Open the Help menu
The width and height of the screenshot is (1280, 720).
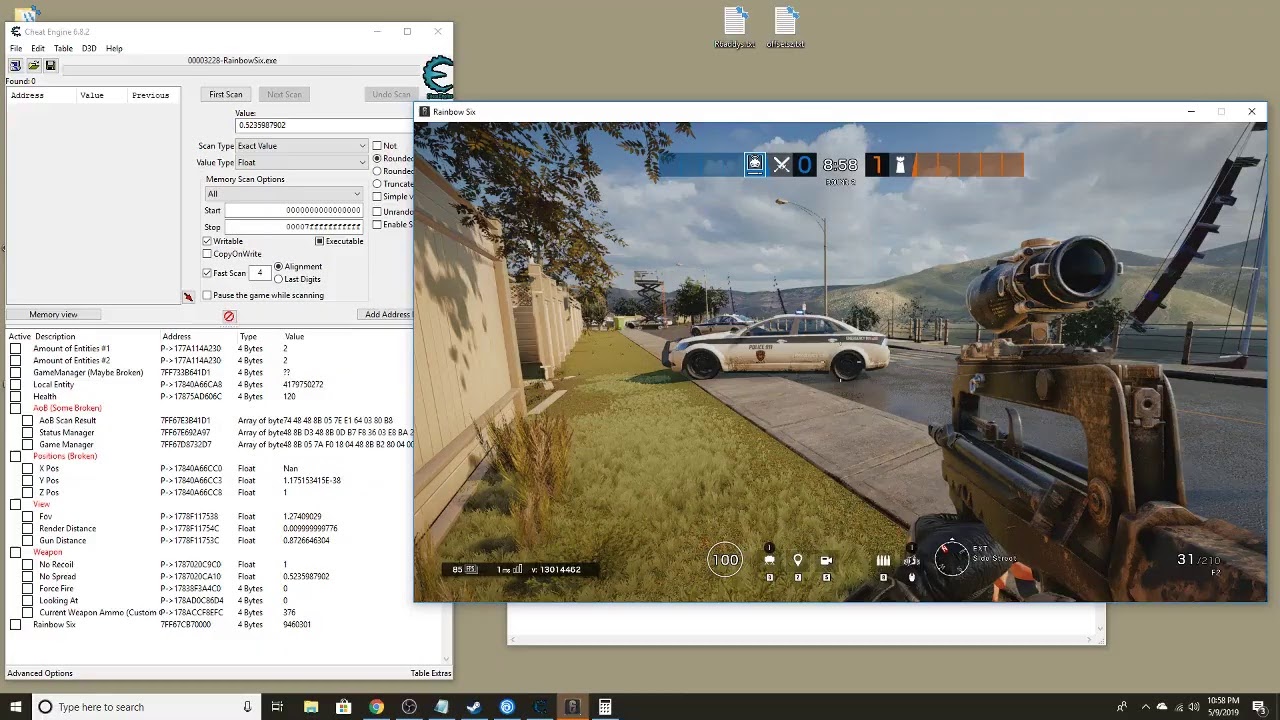click(114, 48)
